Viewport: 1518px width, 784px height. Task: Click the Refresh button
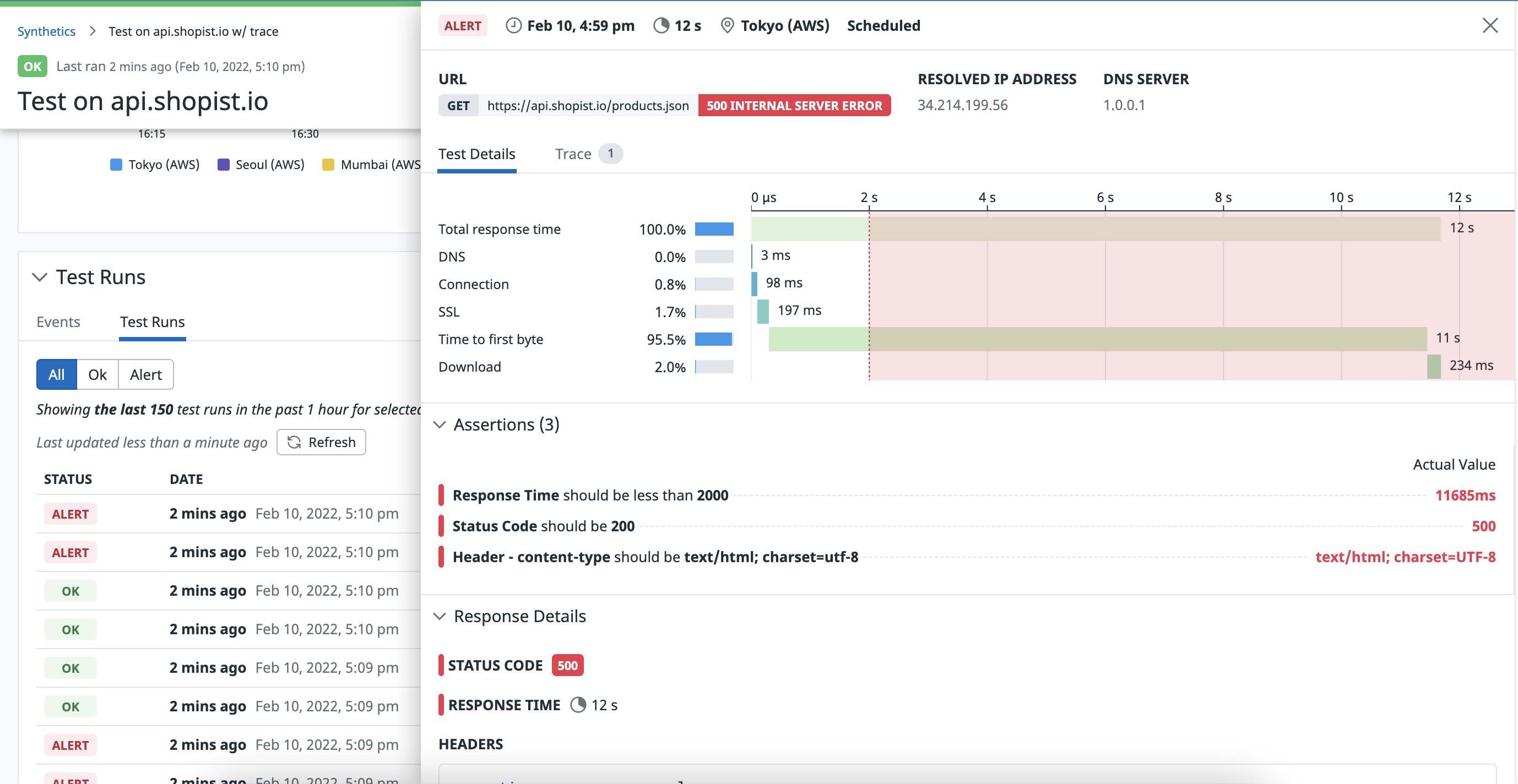tap(321, 442)
